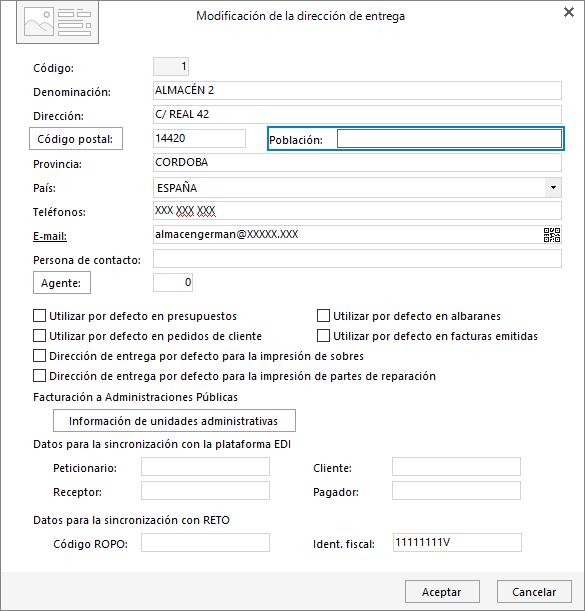Tick Utilizar por defecto en facturas emitidas
The image size is (585, 611).
(323, 336)
